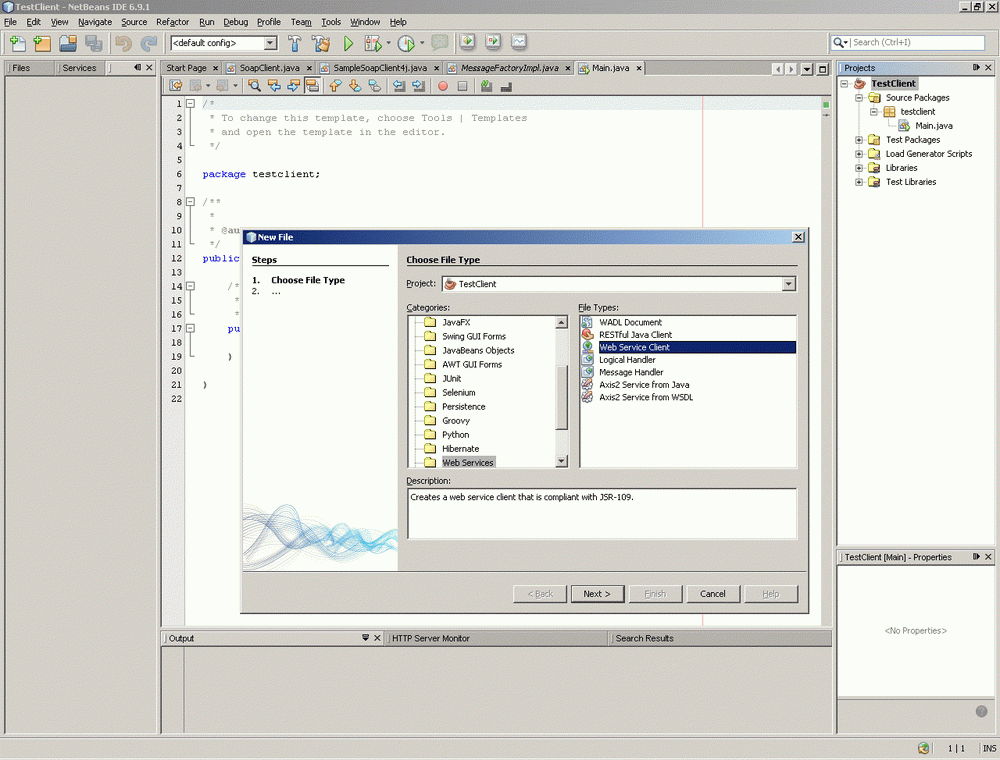Click the Previous Bookmark icon
The height and width of the screenshot is (760, 1000).
tap(335, 85)
